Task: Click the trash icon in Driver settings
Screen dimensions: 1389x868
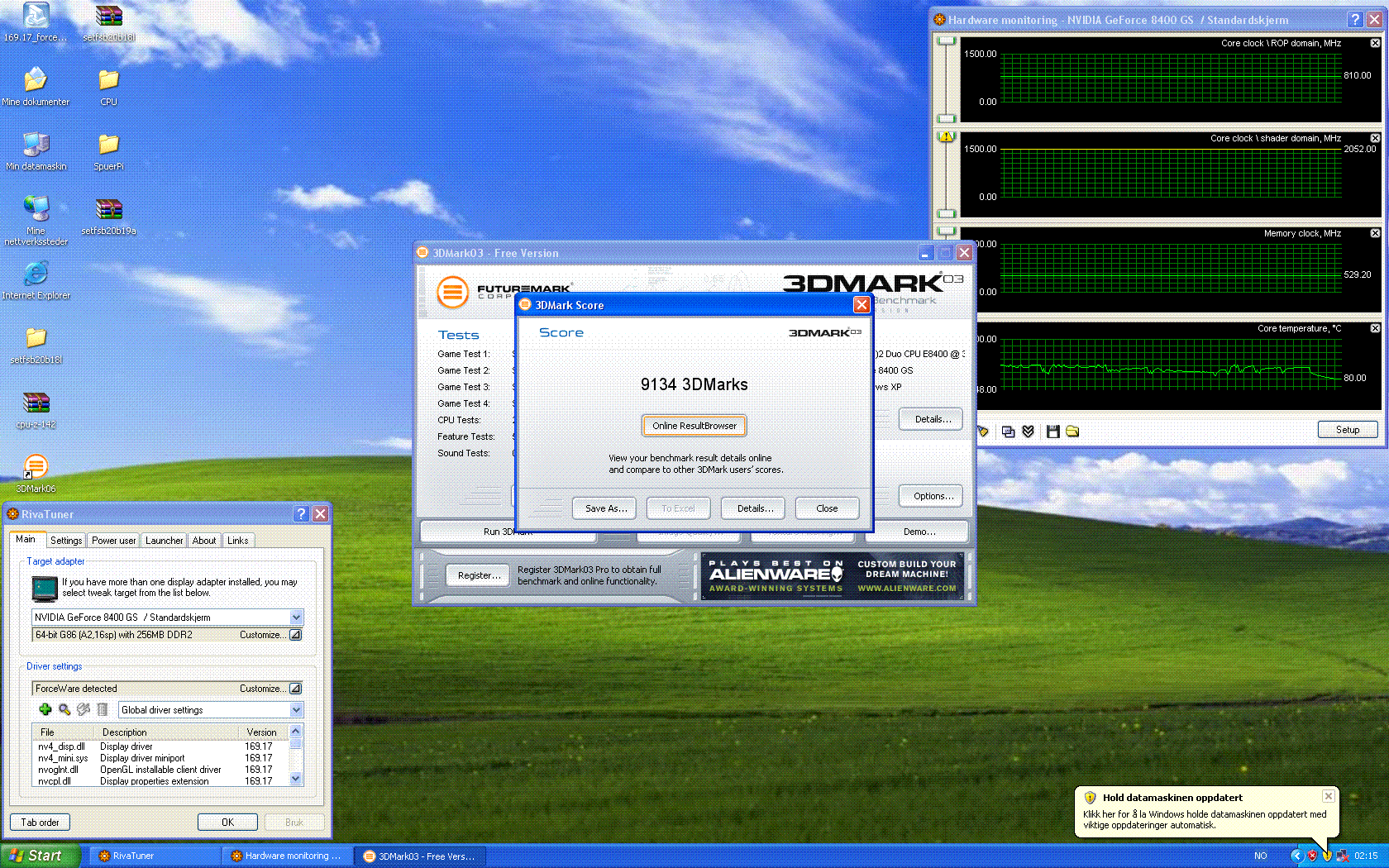Action: (103, 709)
